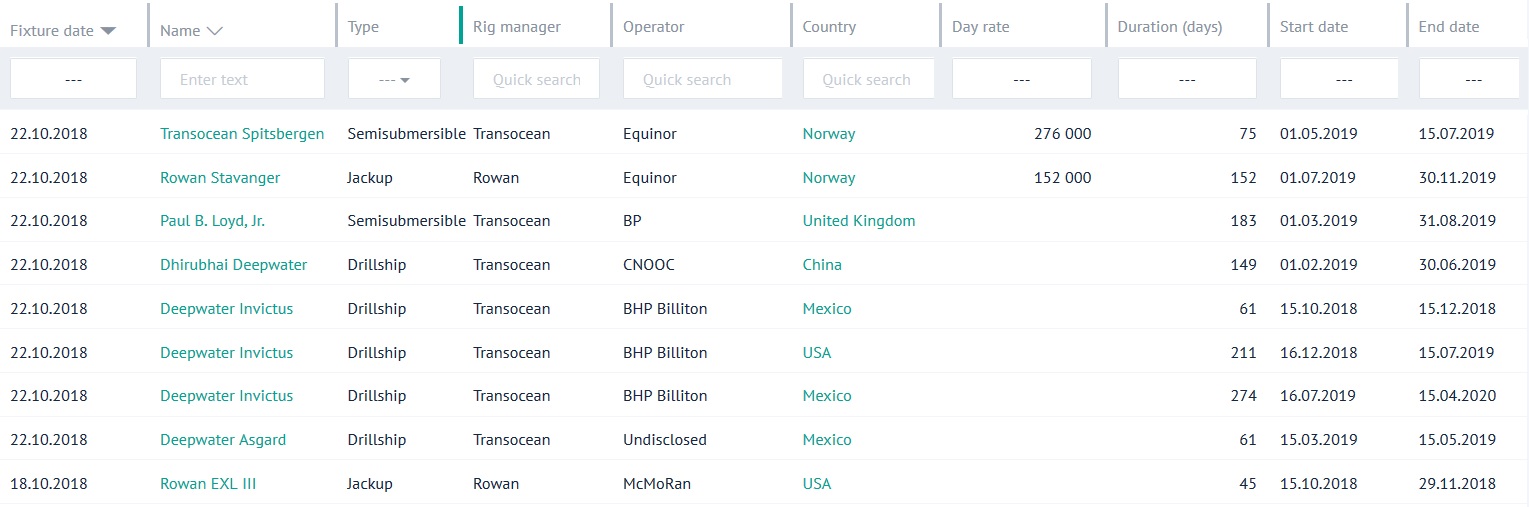Open the Transocean Spitsbergen rig link
Screen dimensions: 1529x507
242,134
